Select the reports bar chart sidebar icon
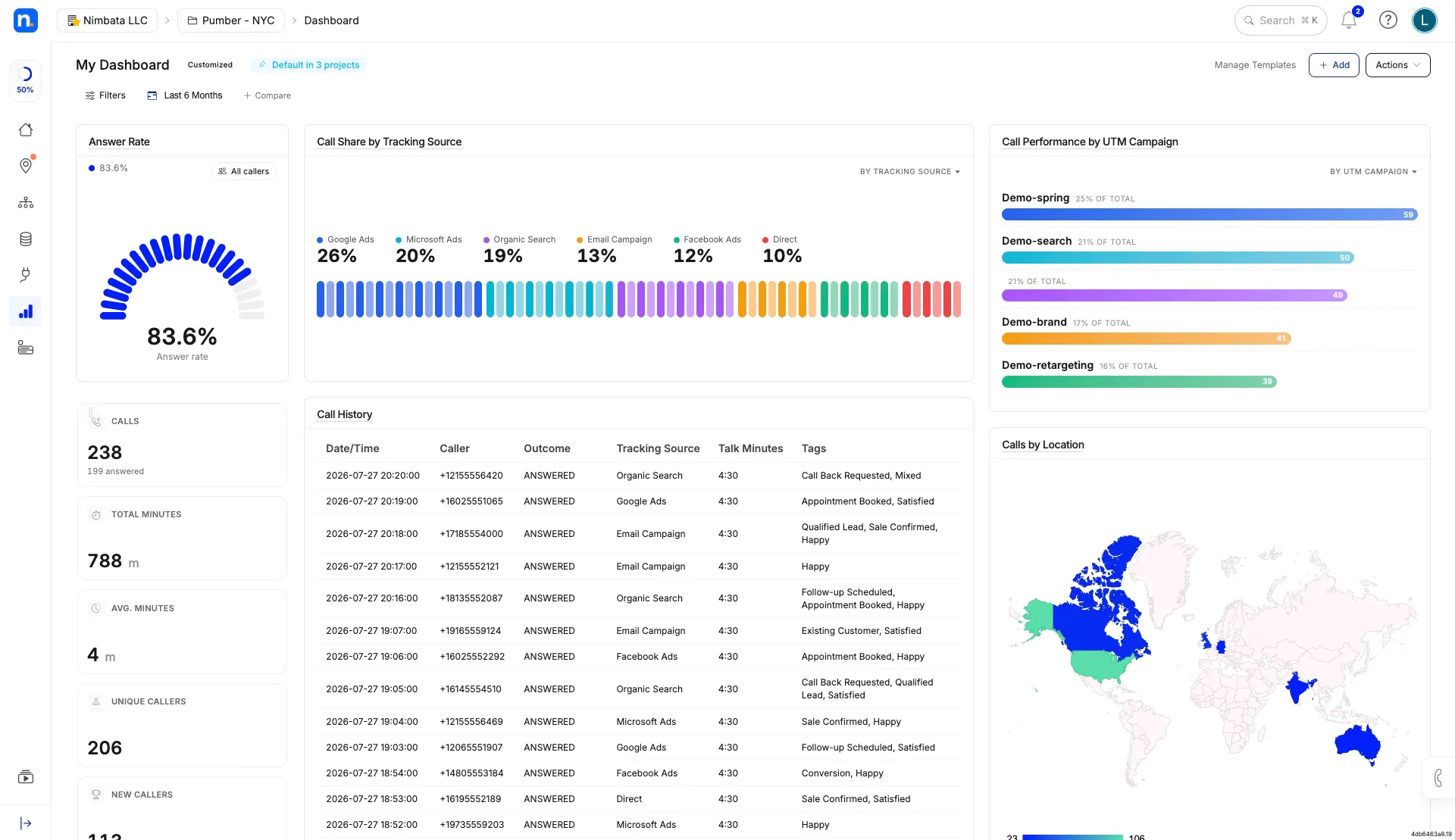Screen dimensions: 1455x840 tap(26, 311)
